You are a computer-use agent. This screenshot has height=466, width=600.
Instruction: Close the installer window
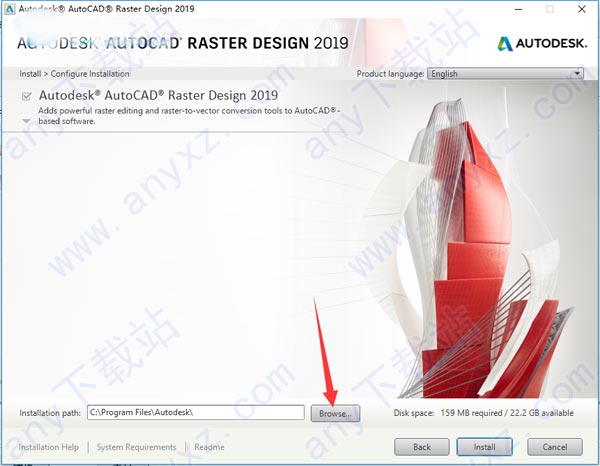pos(582,9)
